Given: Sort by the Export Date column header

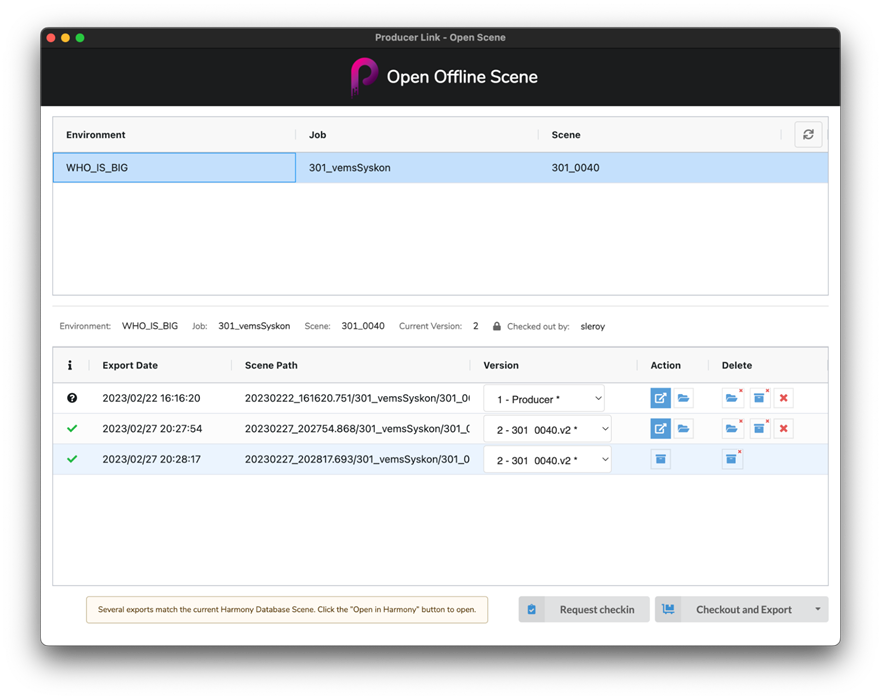Looking at the screenshot, I should click(x=130, y=365).
